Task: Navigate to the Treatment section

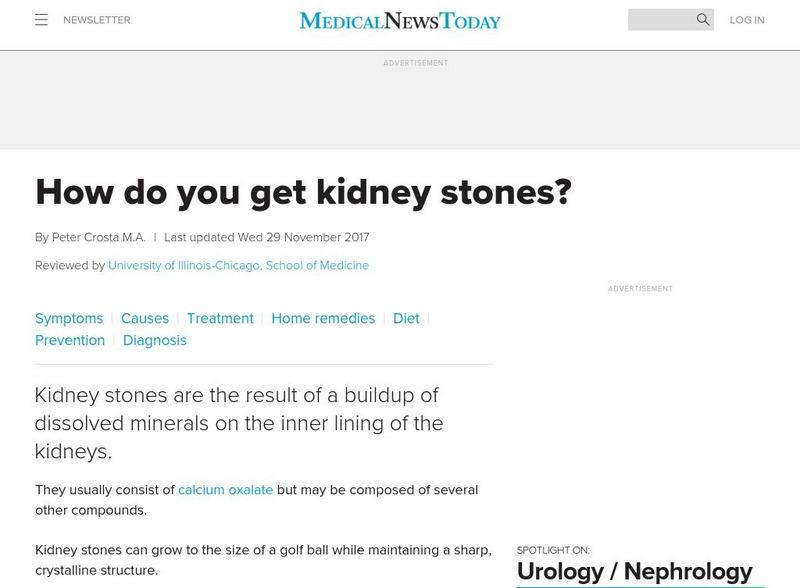Action: [221, 318]
